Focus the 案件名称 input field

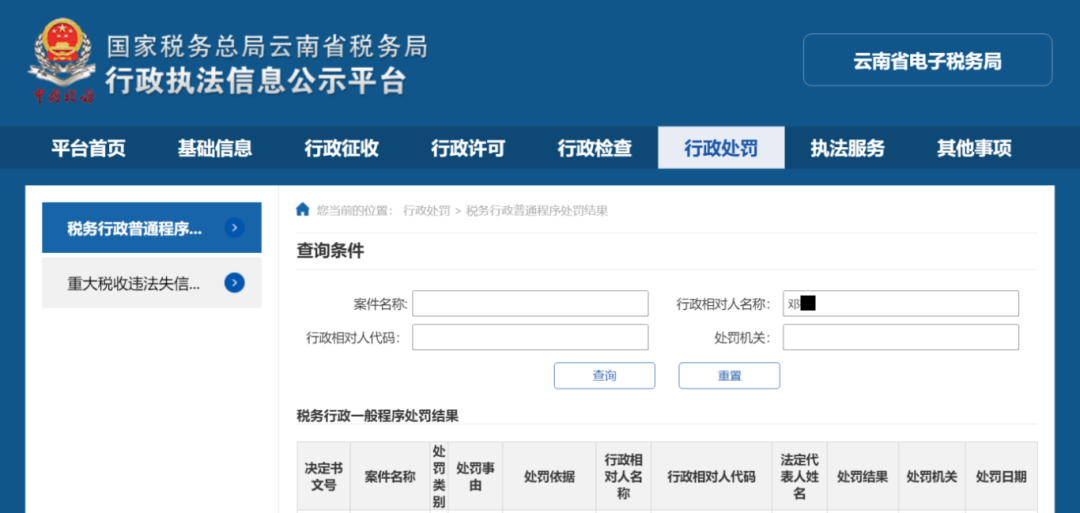coord(530,304)
